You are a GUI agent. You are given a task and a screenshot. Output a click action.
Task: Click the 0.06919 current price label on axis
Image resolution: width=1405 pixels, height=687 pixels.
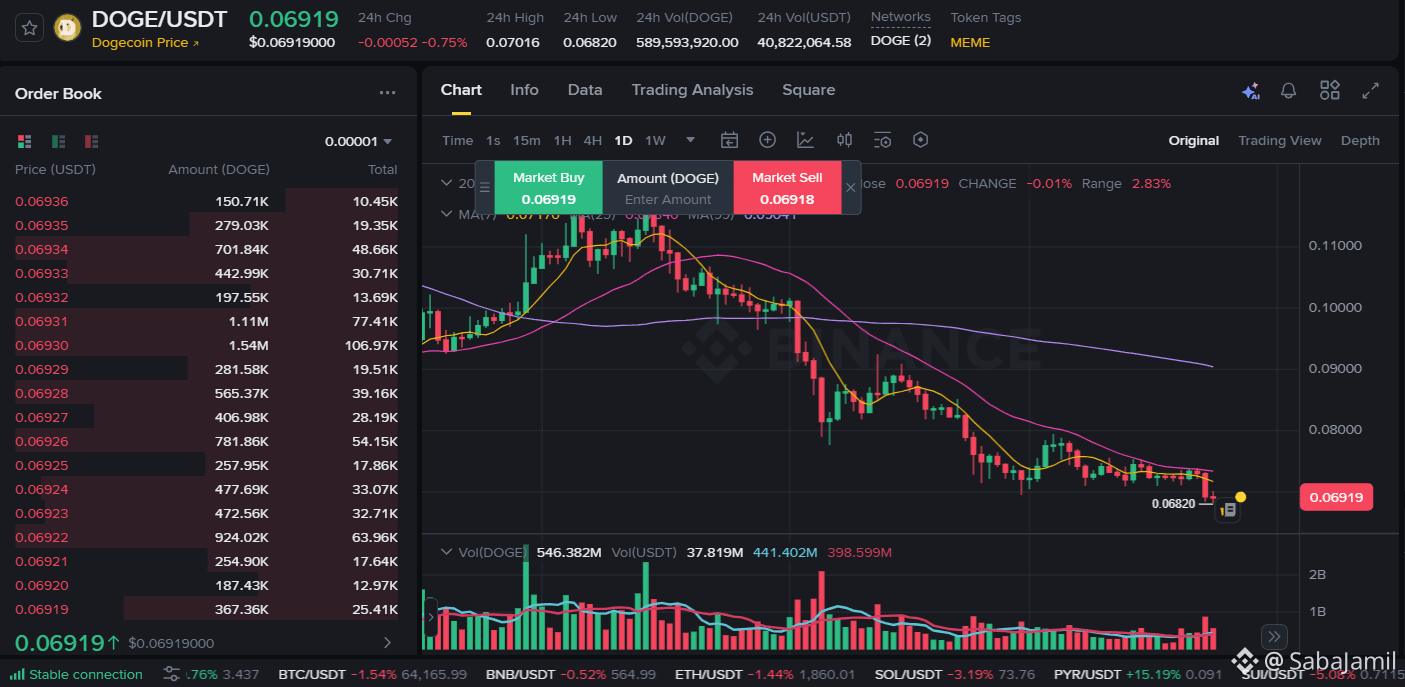click(x=1335, y=497)
